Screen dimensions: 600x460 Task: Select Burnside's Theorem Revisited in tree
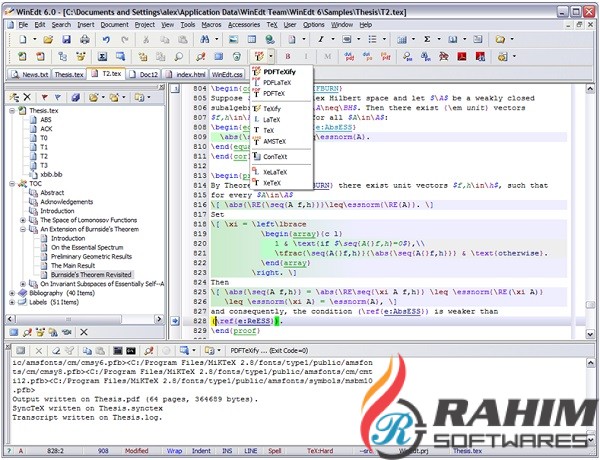pyautogui.click(x=91, y=275)
